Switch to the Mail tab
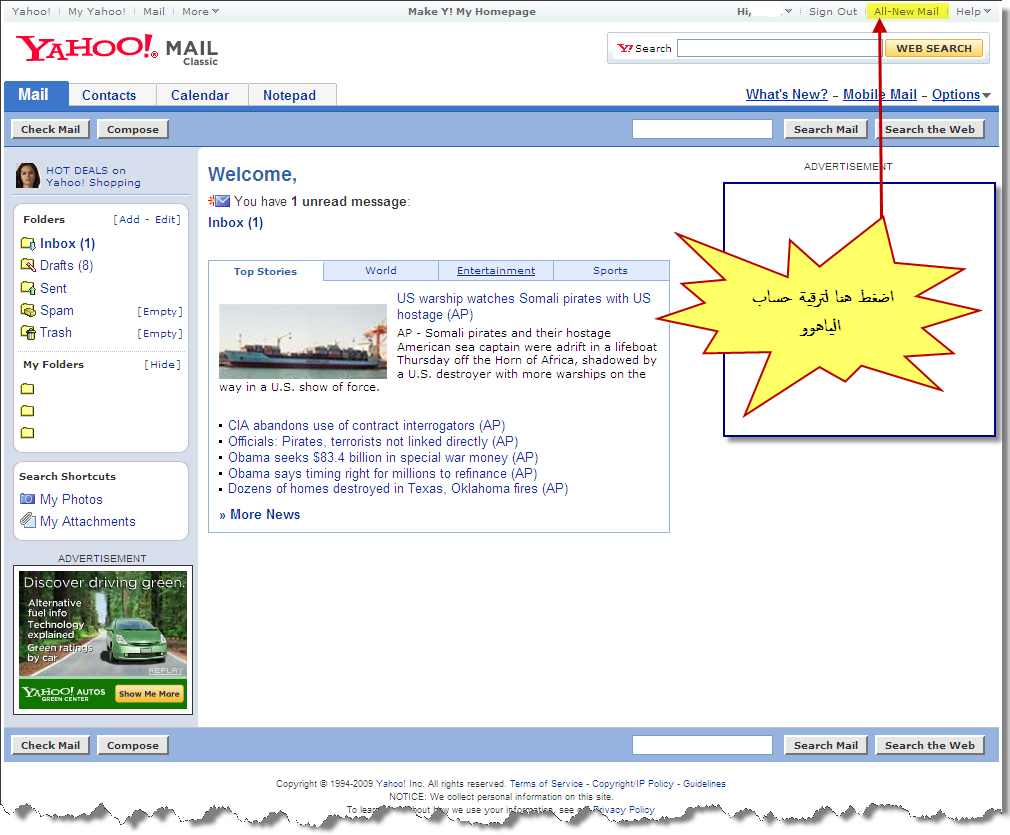The image size is (1010, 835). click(35, 95)
